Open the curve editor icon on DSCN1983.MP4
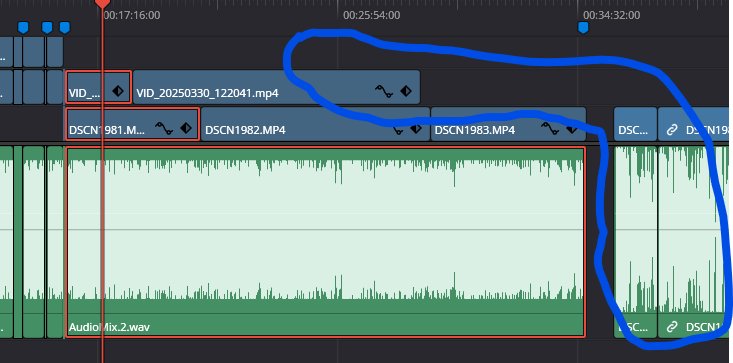 550,128
